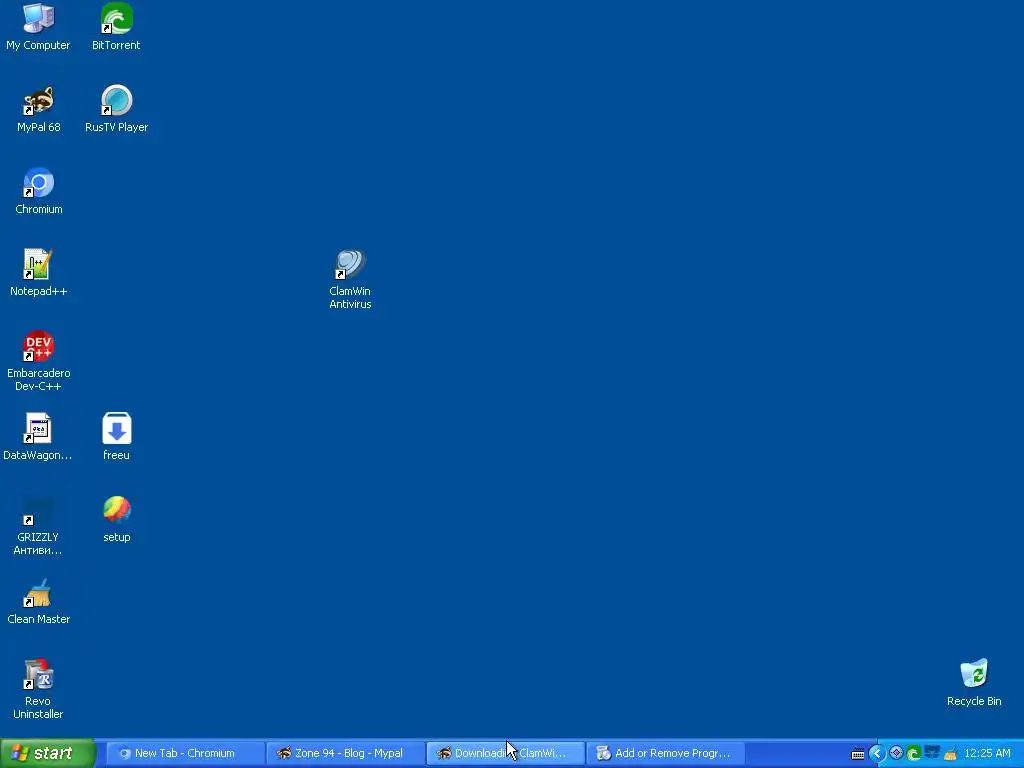This screenshot has height=768, width=1024.
Task: Select the DataWagon desktop shortcut
Action: [x=38, y=437]
